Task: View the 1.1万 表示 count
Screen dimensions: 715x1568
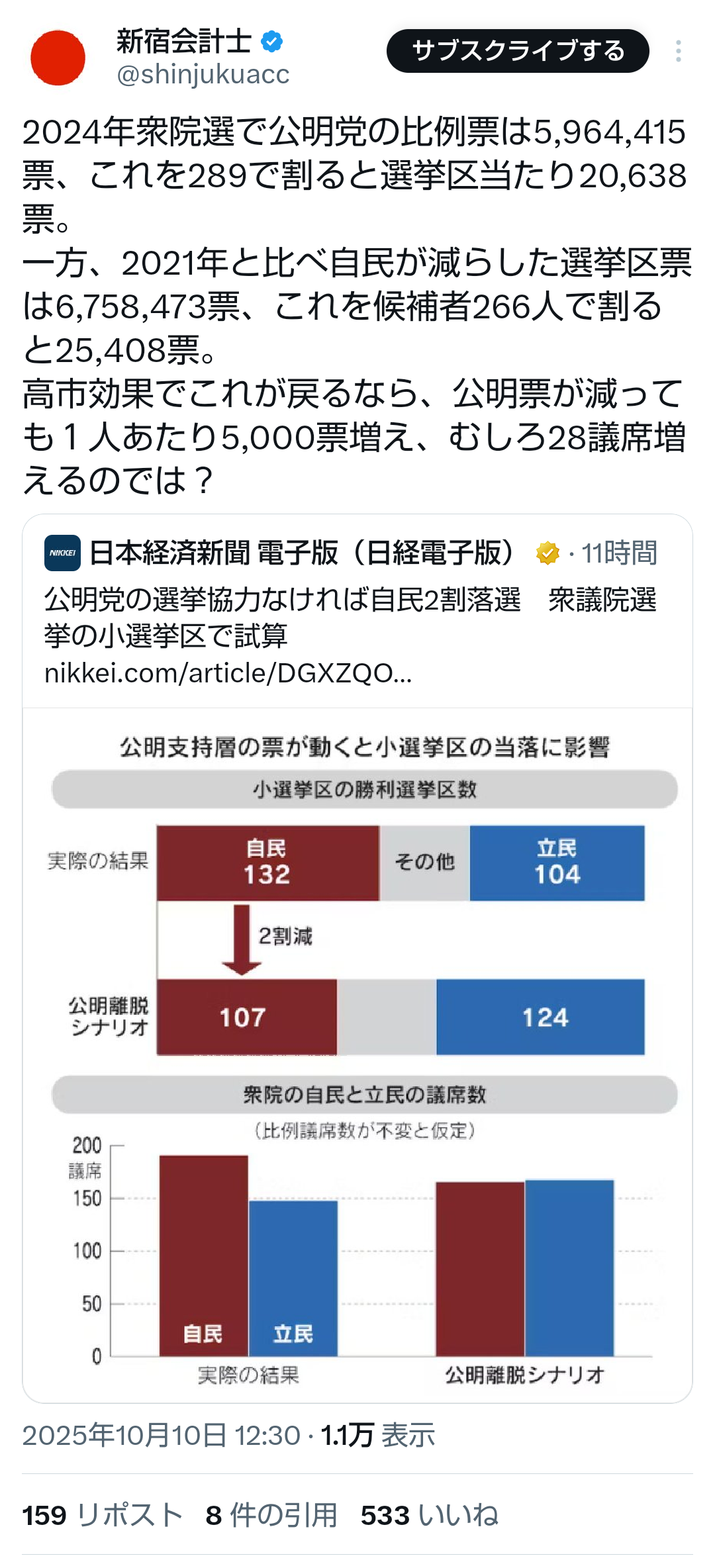Action: pos(378,1435)
